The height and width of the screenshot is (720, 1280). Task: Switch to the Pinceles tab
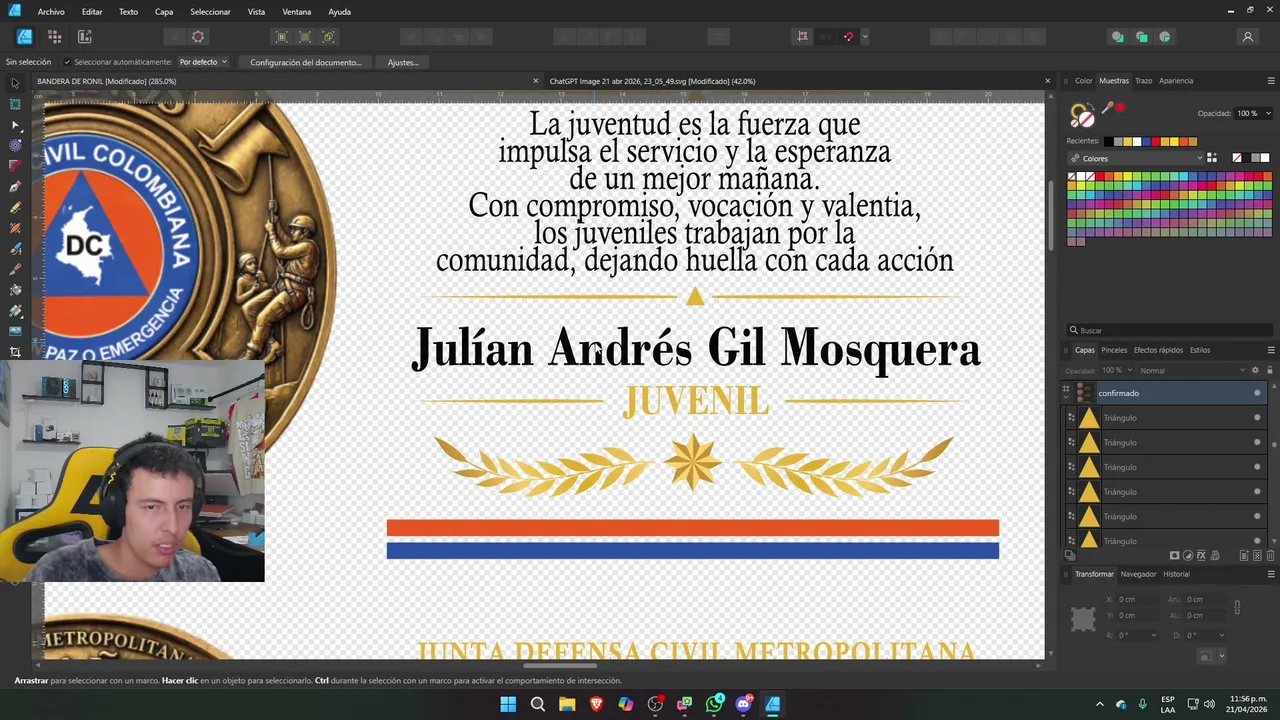point(1114,350)
